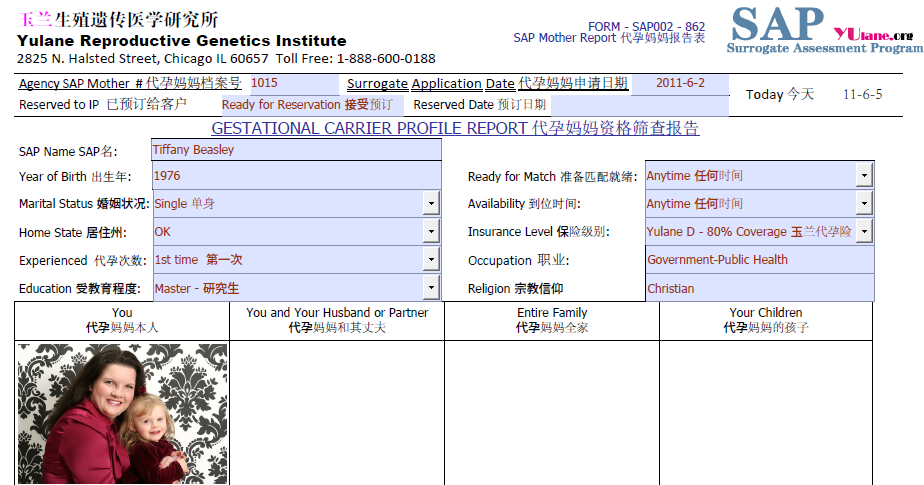The image size is (924, 485).
Task: Click the Religion field 'Christian'
Action: coord(760,288)
